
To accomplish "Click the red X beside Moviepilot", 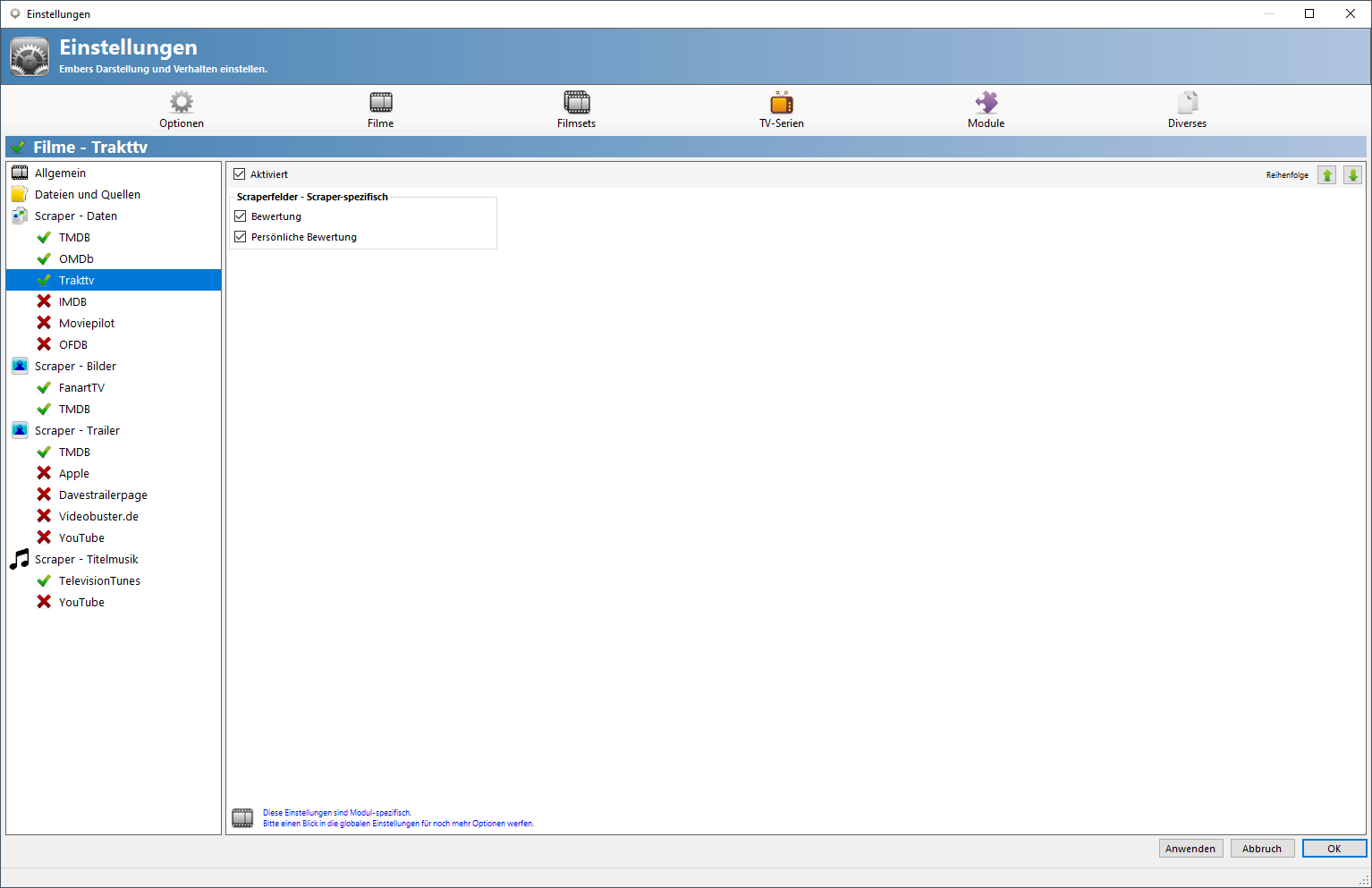I will point(44,323).
